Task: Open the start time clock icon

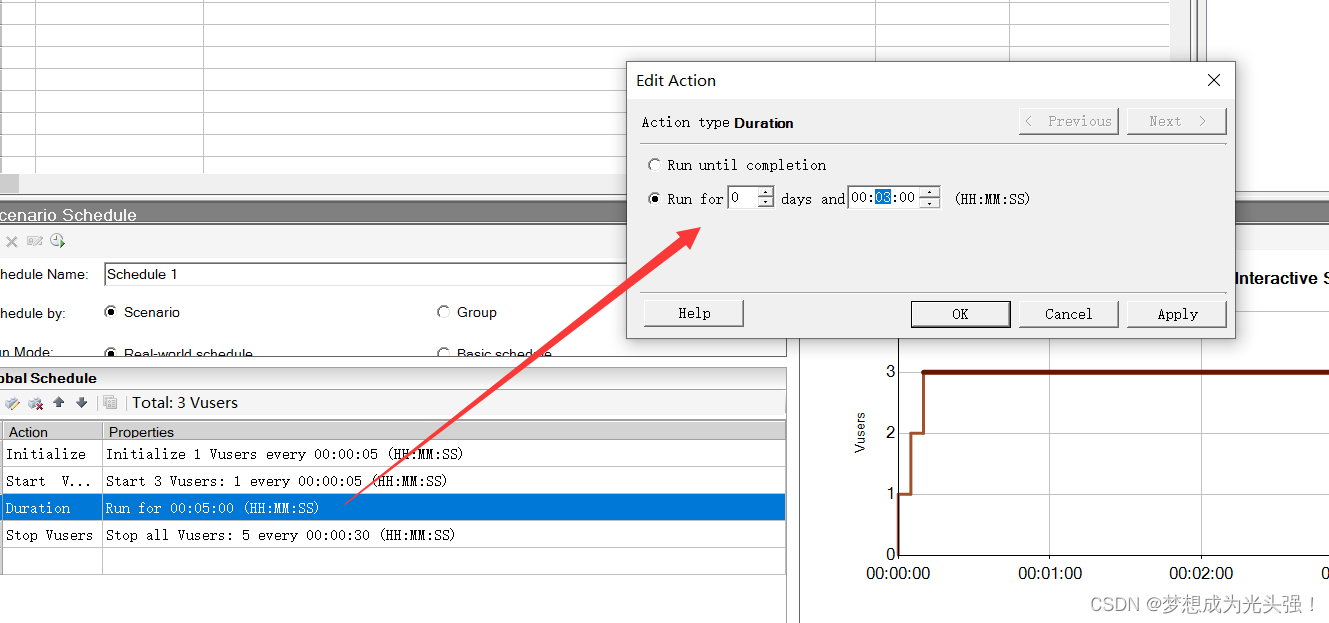Action: pos(57,241)
